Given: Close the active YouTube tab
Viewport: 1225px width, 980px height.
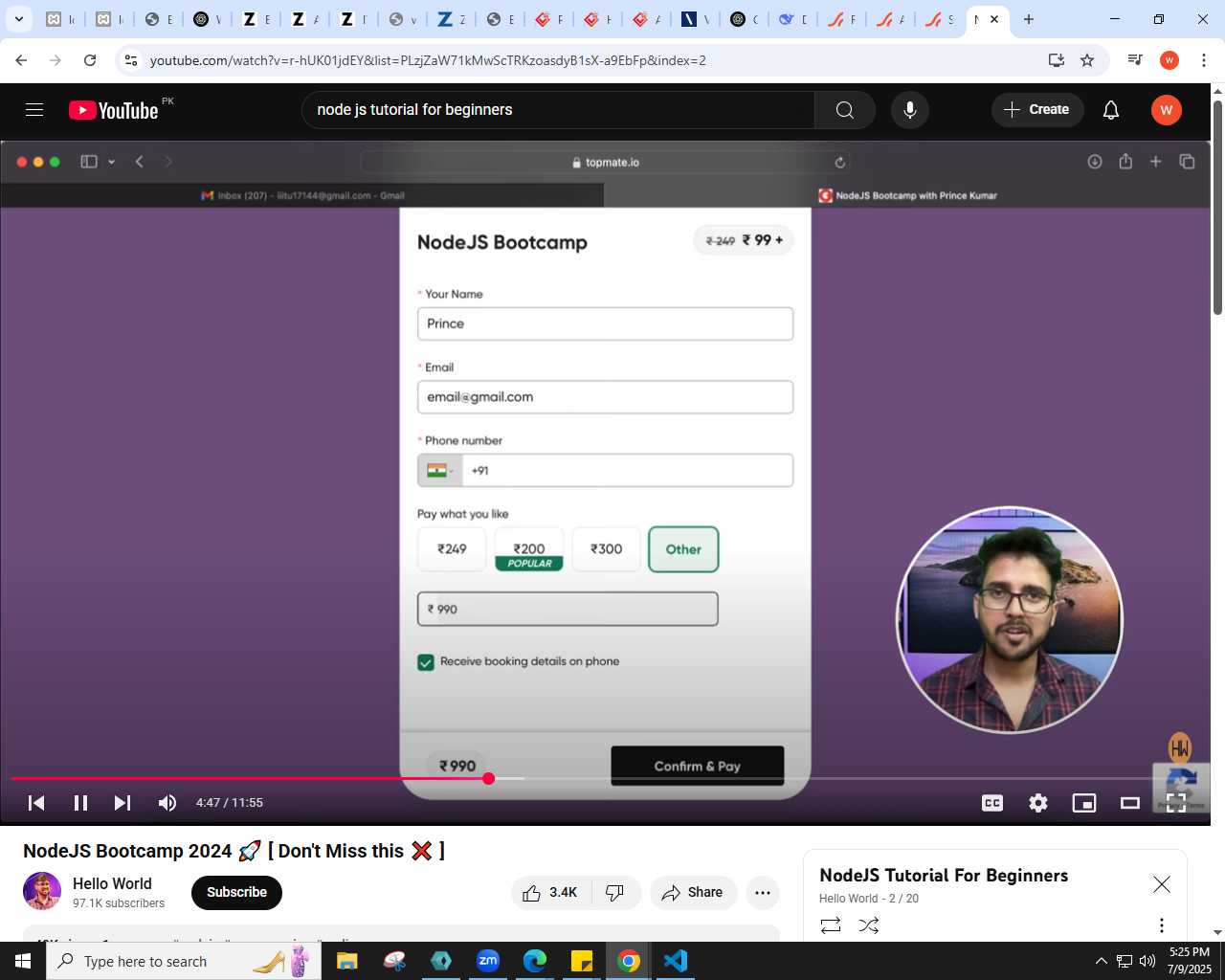Looking at the screenshot, I should coord(994,19).
